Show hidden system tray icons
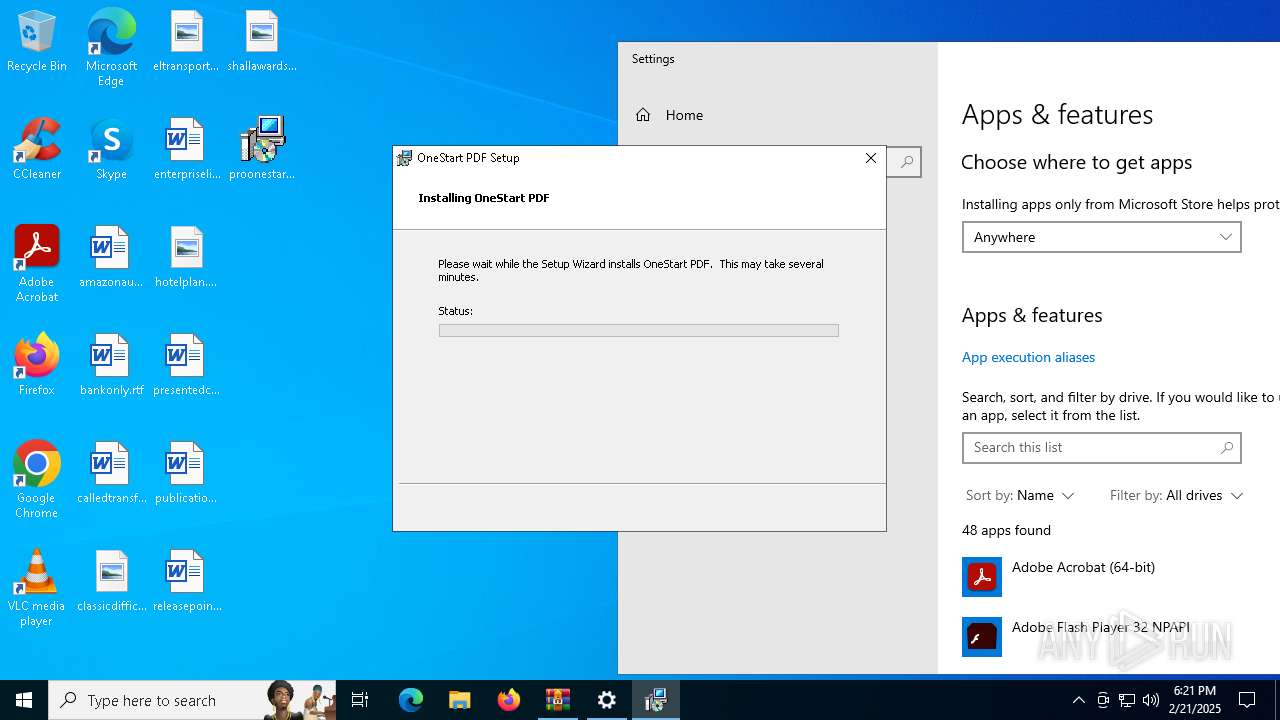This screenshot has height=720, width=1280. 1078,700
